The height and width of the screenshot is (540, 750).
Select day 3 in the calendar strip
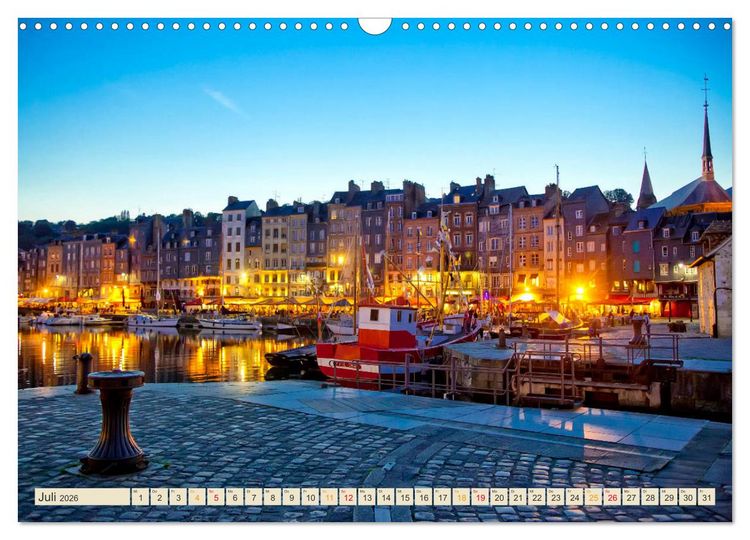178,496
